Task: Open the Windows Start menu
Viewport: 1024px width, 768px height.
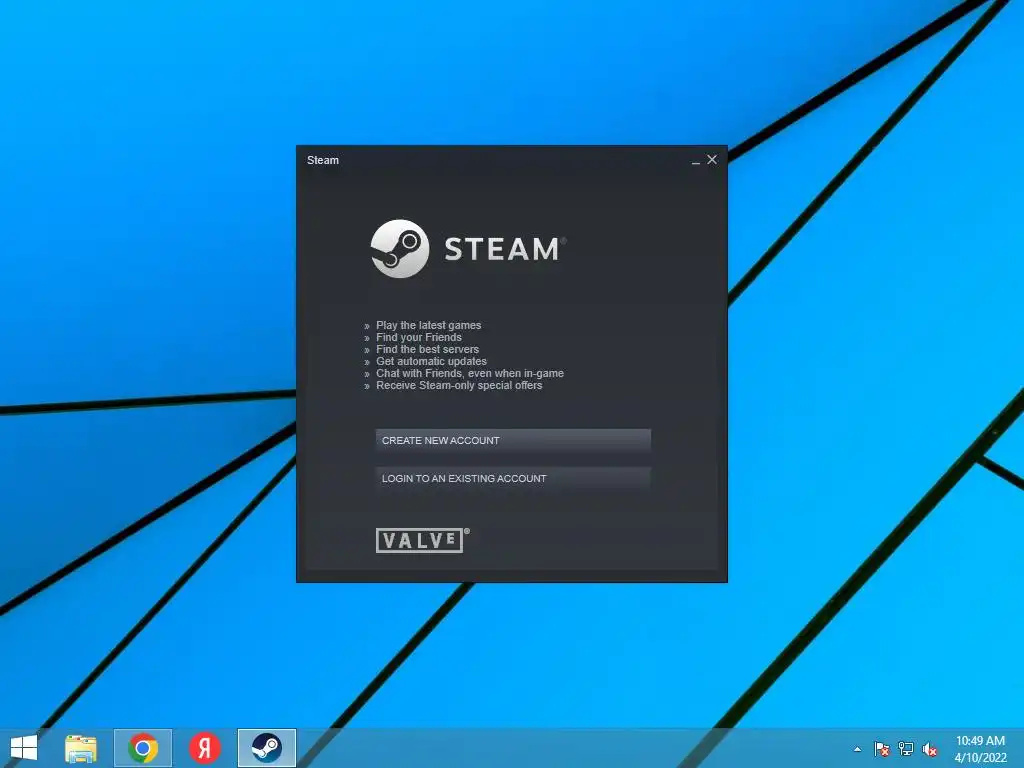Action: pos(24,748)
